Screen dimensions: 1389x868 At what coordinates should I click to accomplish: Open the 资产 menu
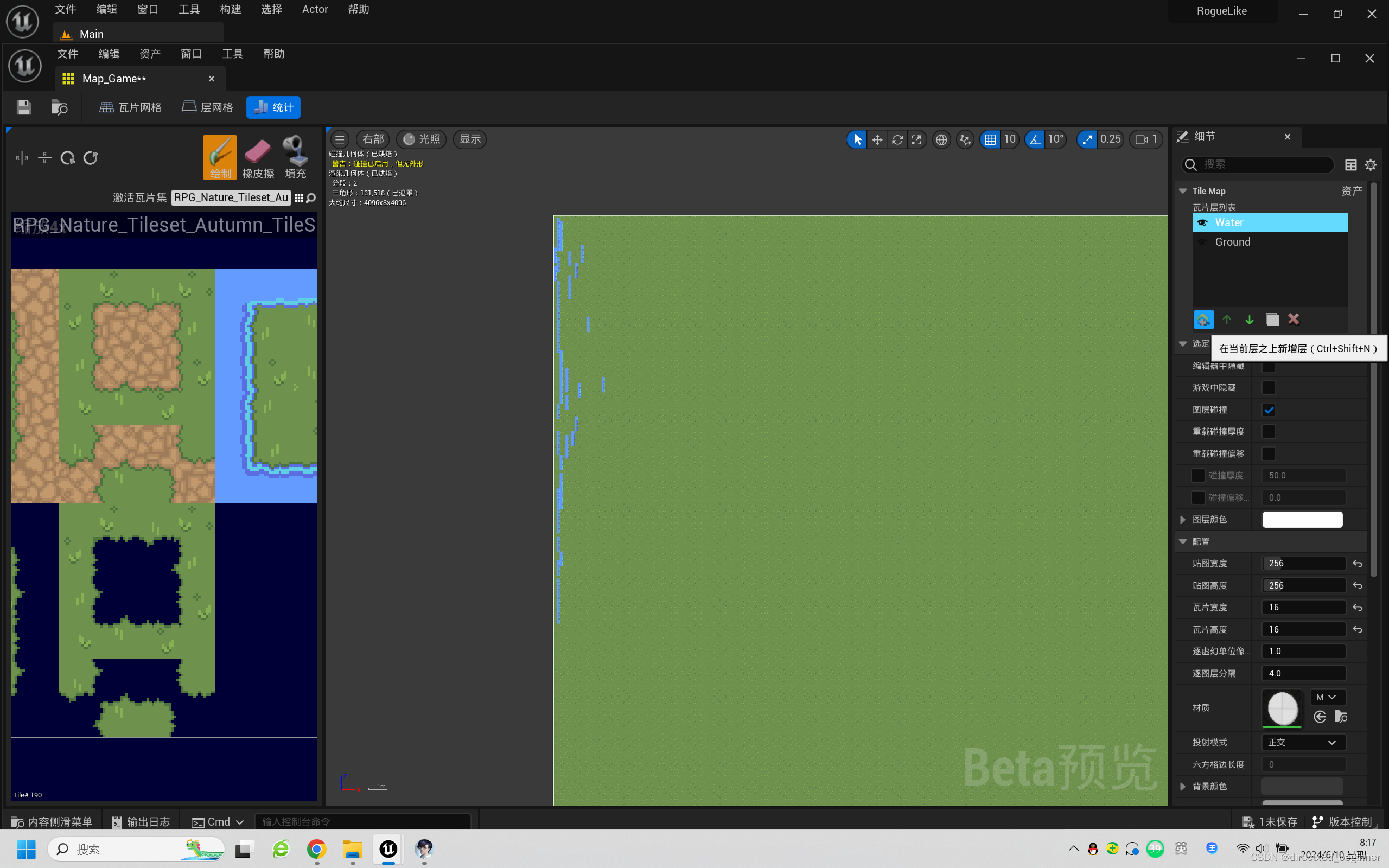[x=150, y=54]
